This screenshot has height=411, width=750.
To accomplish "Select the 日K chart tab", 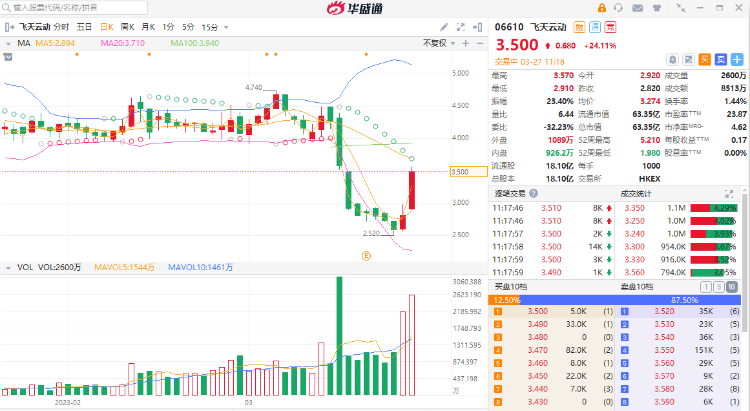I will point(107,27).
